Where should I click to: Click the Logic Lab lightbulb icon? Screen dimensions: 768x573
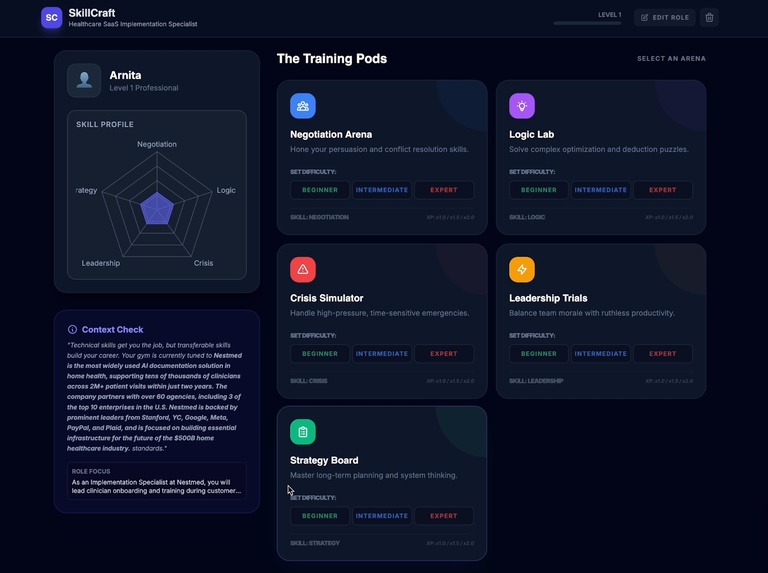pos(522,106)
